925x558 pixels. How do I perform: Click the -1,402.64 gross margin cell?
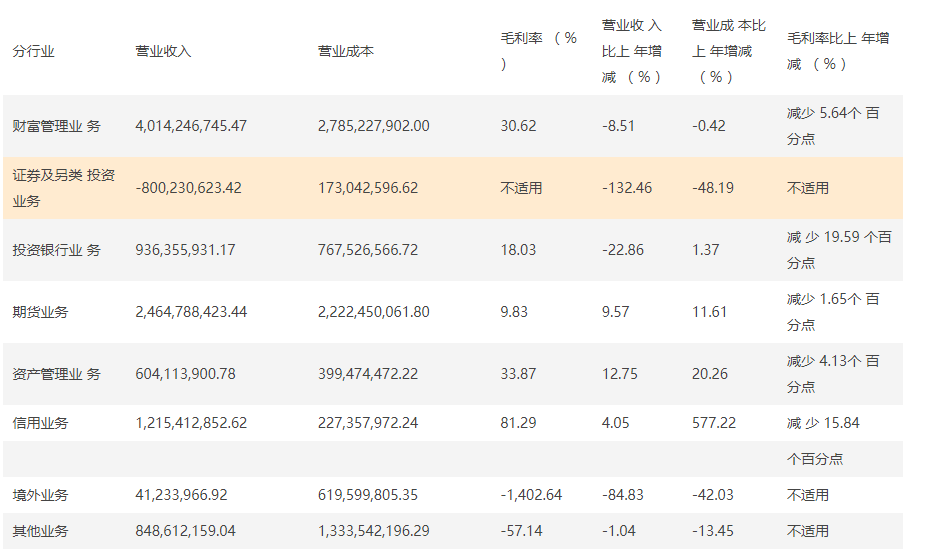click(x=531, y=495)
